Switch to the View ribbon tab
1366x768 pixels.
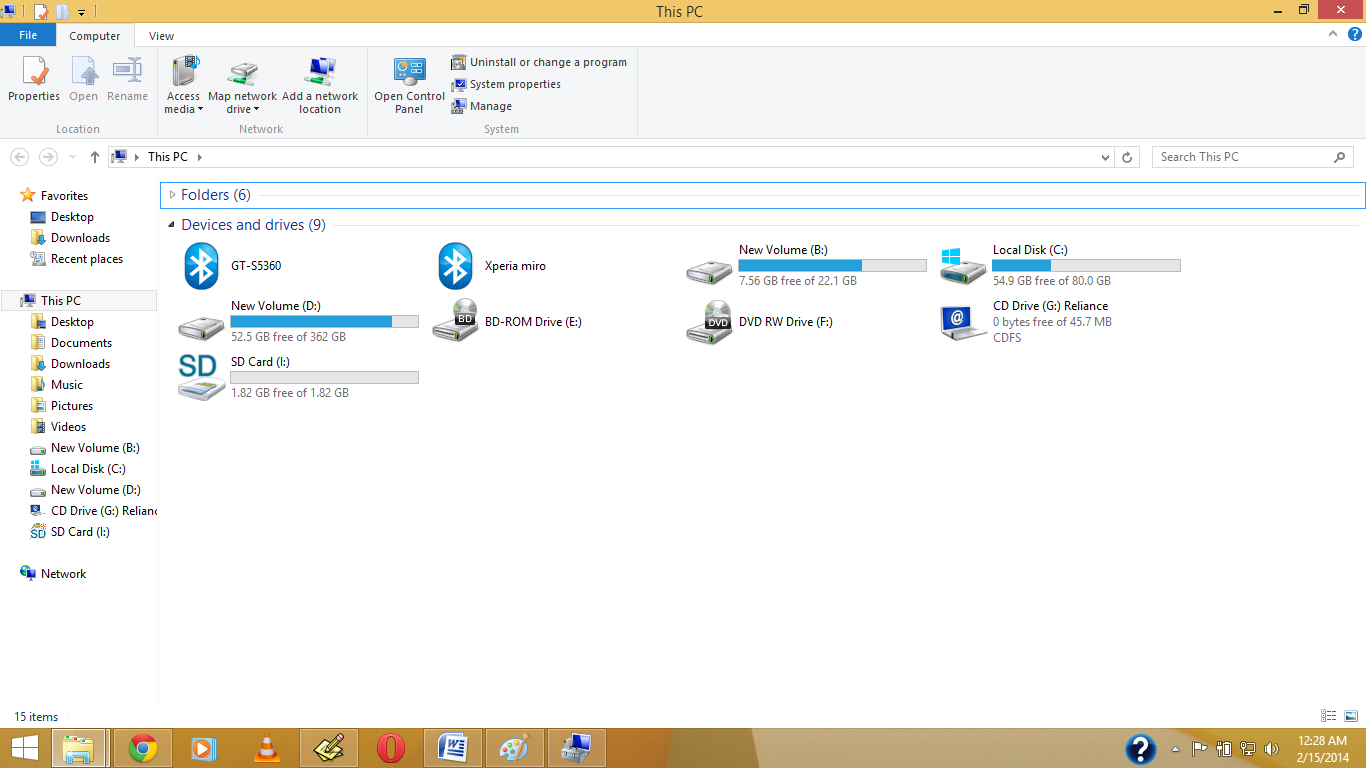coord(162,36)
